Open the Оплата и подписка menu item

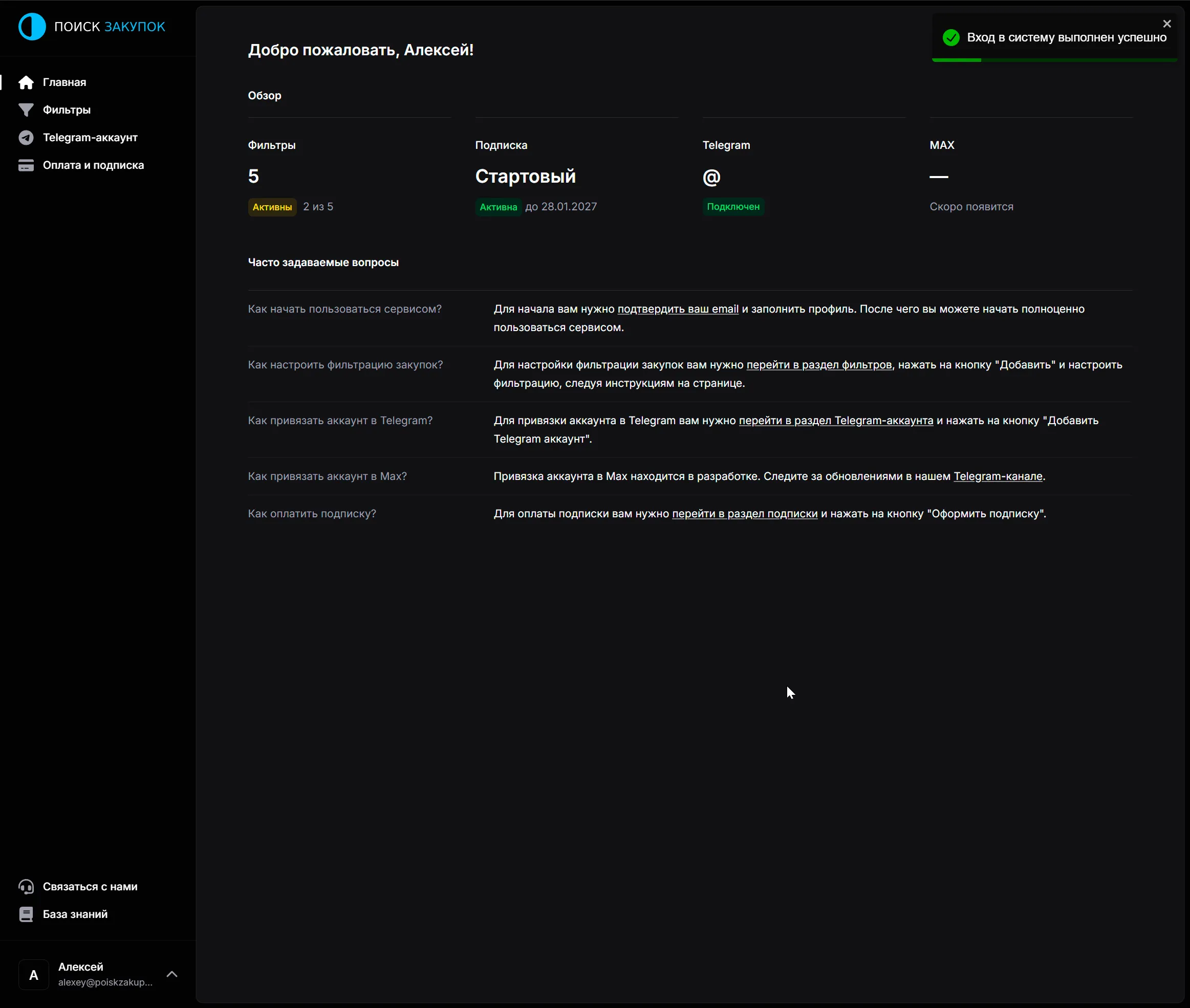tap(93, 165)
